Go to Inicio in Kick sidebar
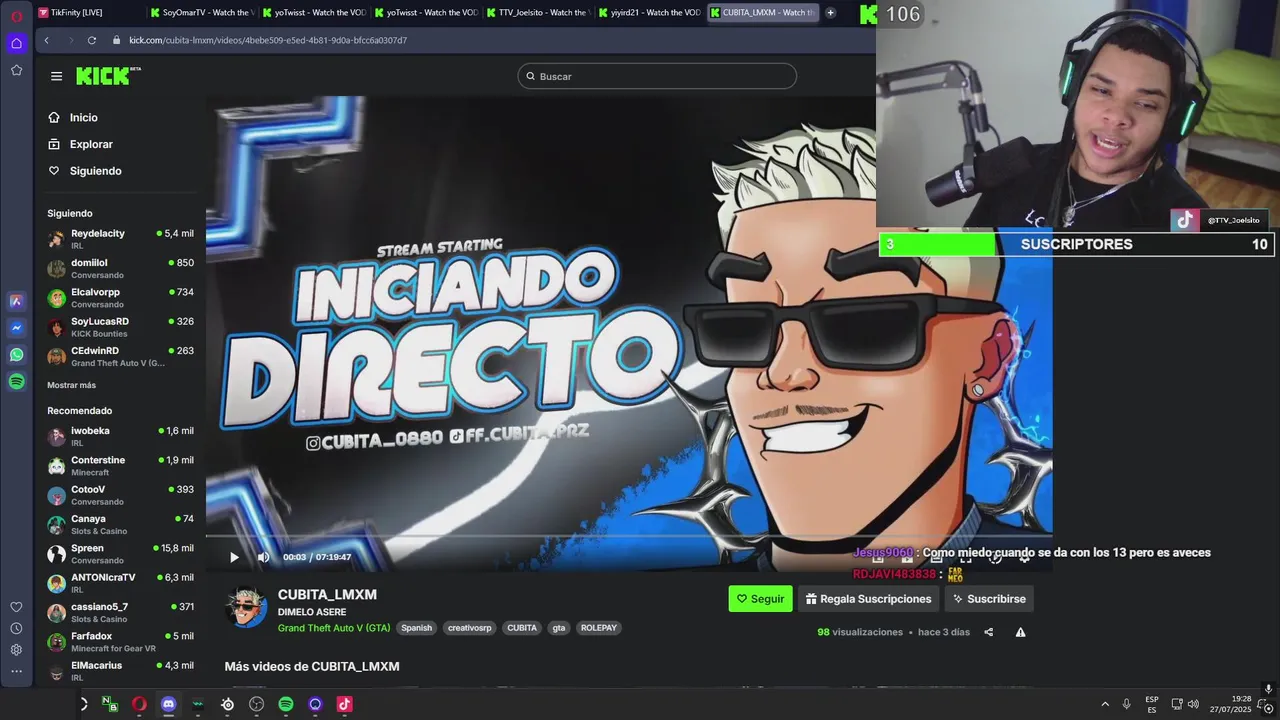Screen dimensions: 1280x720 [73, 118]
